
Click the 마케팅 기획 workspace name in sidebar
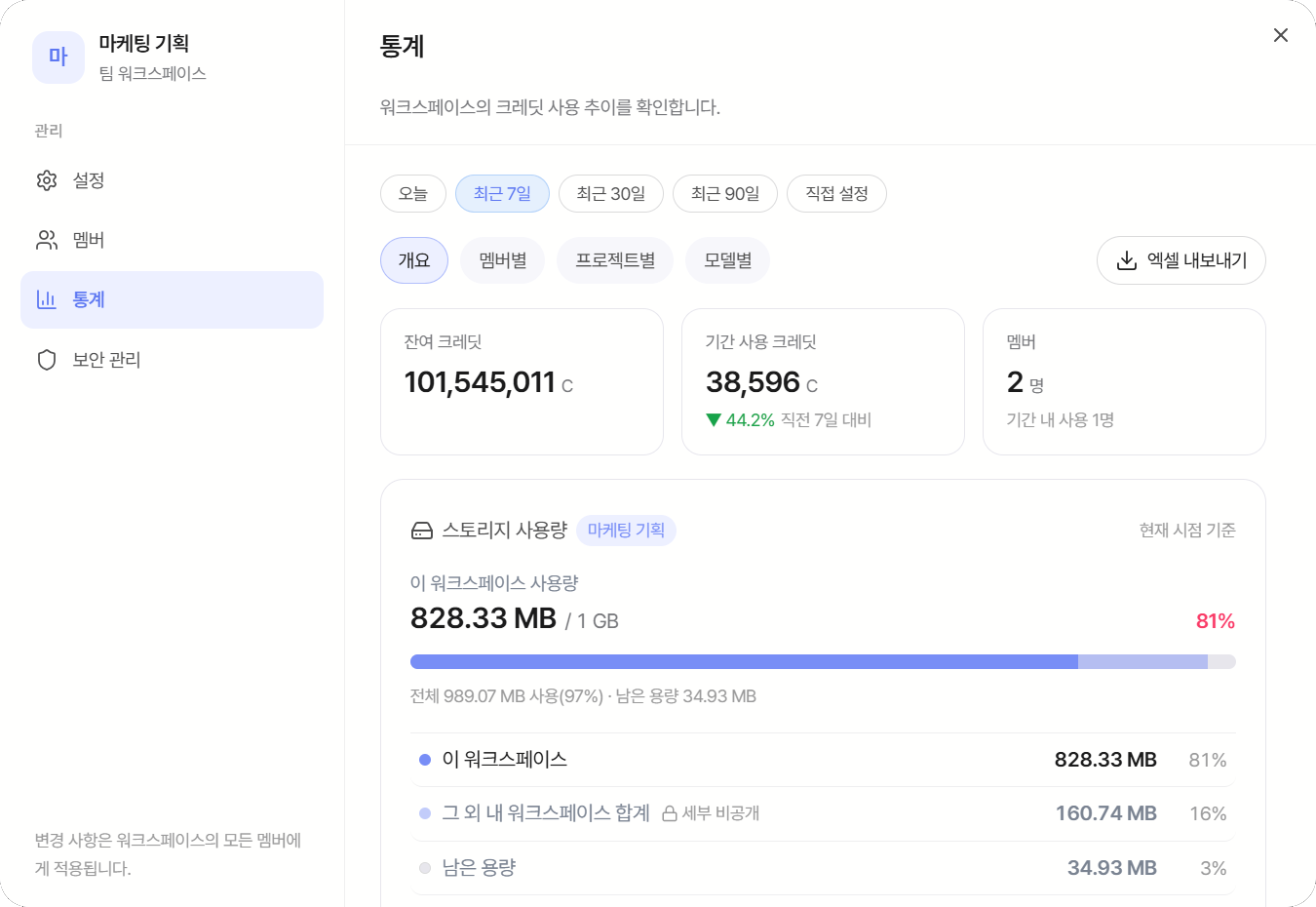coord(144,43)
